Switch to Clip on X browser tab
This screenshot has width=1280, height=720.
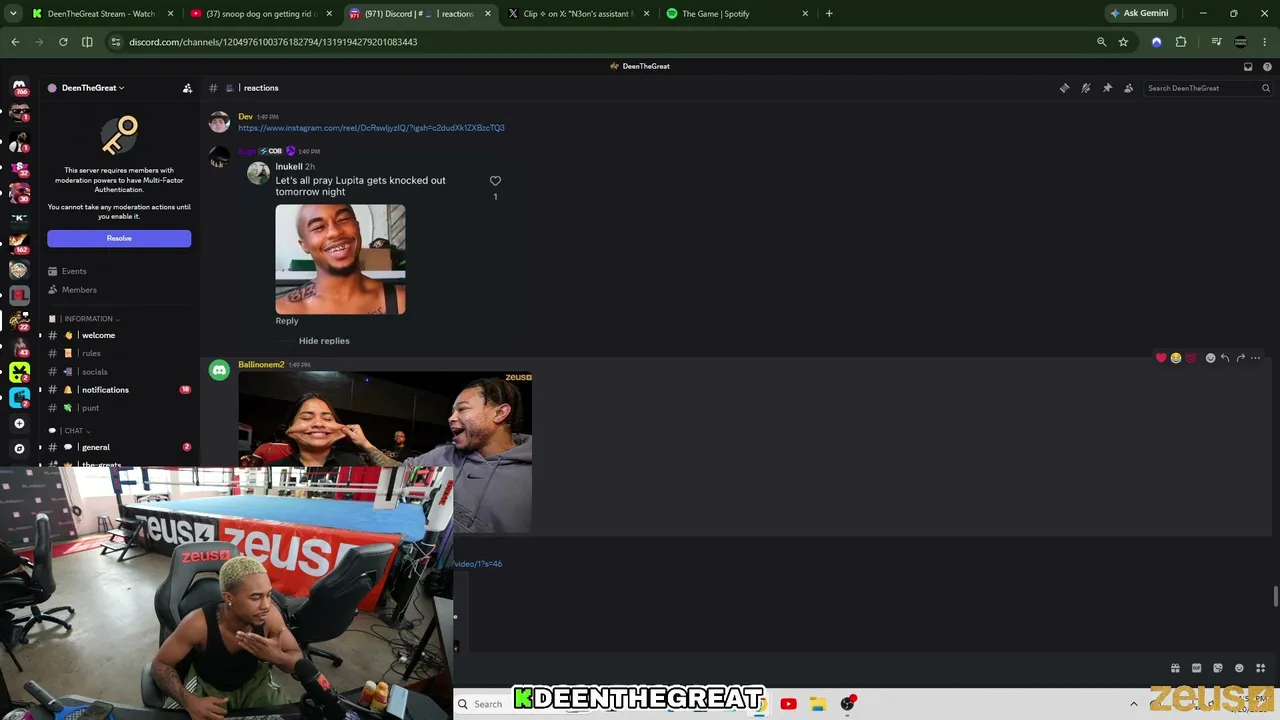click(580, 14)
